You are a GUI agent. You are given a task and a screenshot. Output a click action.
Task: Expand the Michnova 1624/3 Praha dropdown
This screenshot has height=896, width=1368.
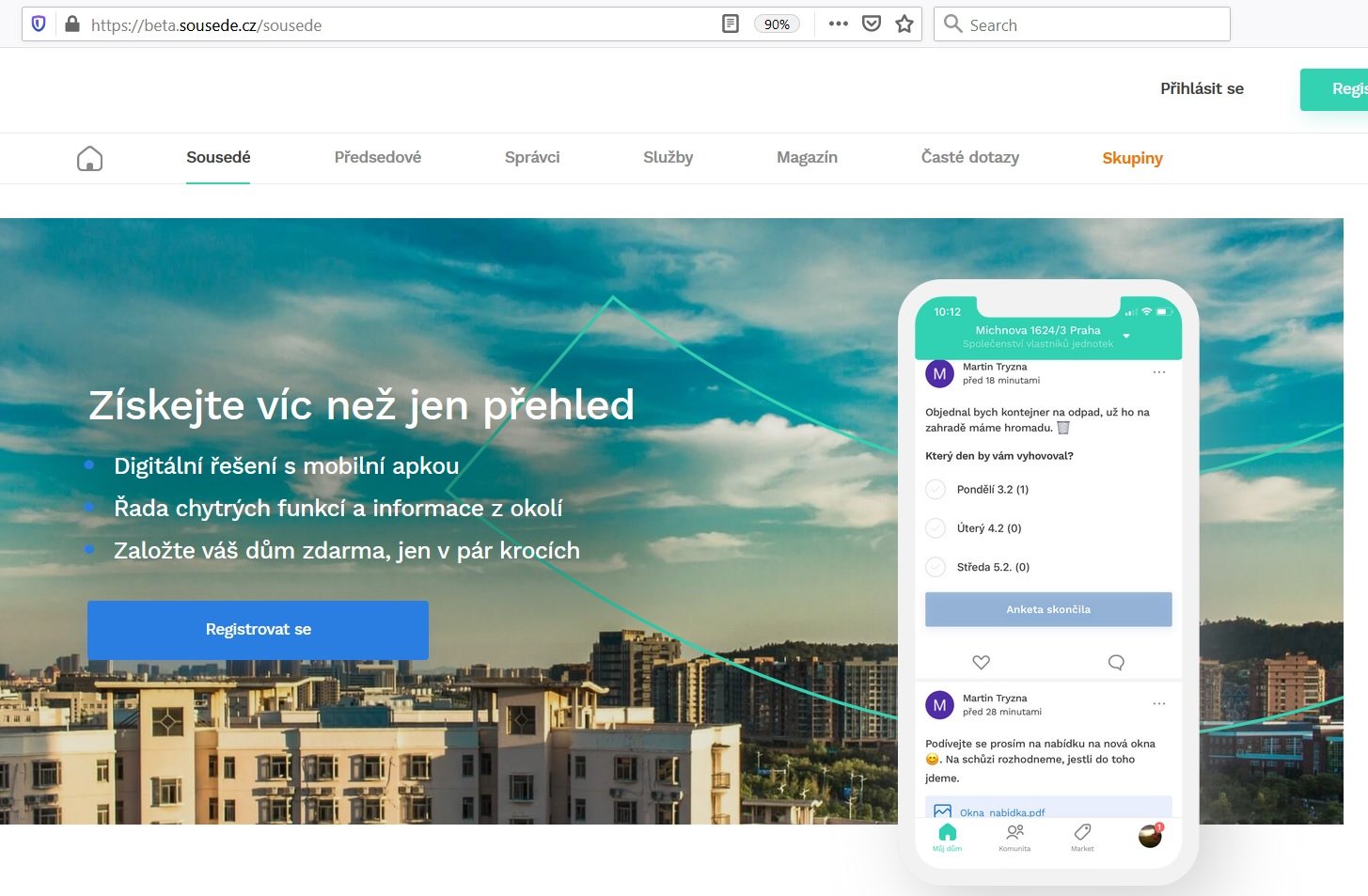click(1126, 336)
